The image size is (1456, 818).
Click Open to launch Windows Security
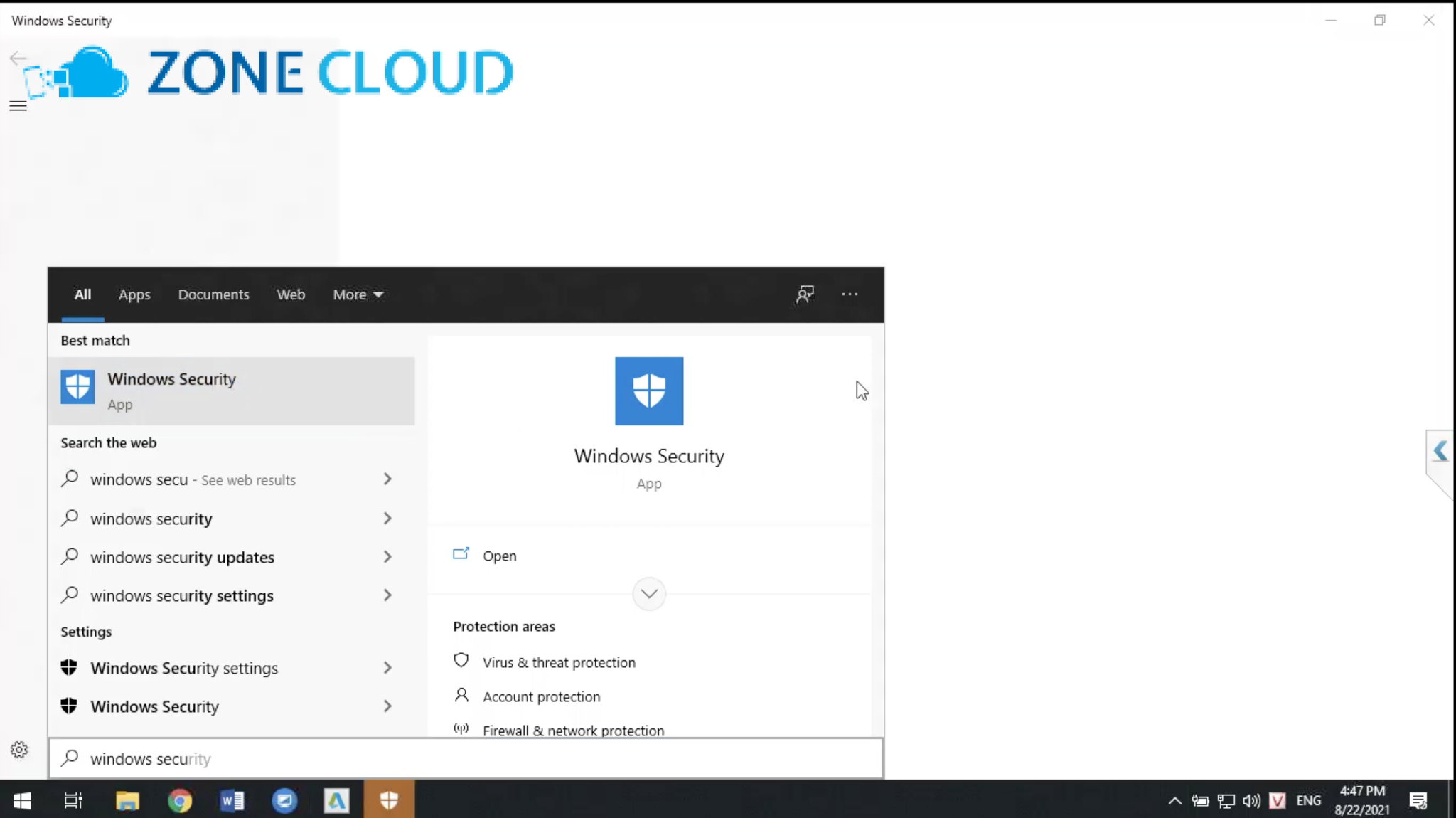coord(500,556)
